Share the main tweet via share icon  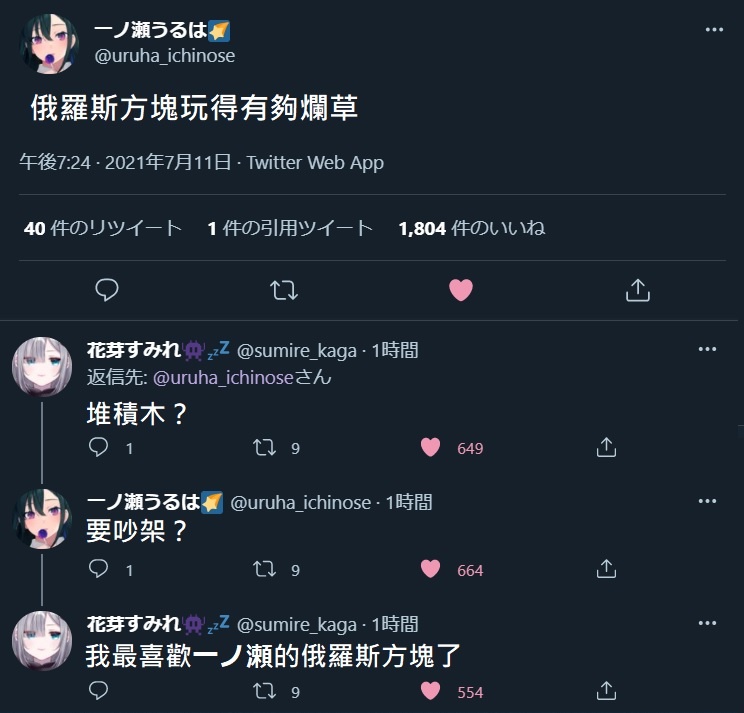tap(638, 290)
